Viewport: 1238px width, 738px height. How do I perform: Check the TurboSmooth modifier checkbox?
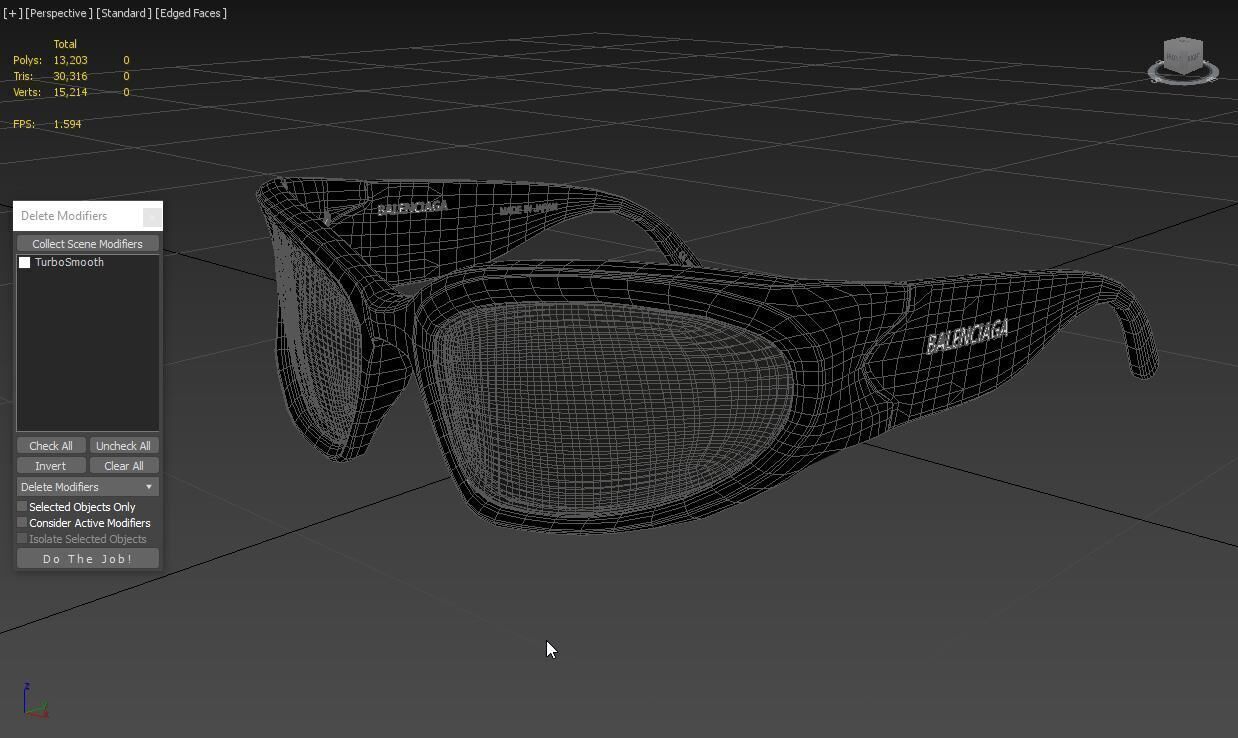coord(25,263)
